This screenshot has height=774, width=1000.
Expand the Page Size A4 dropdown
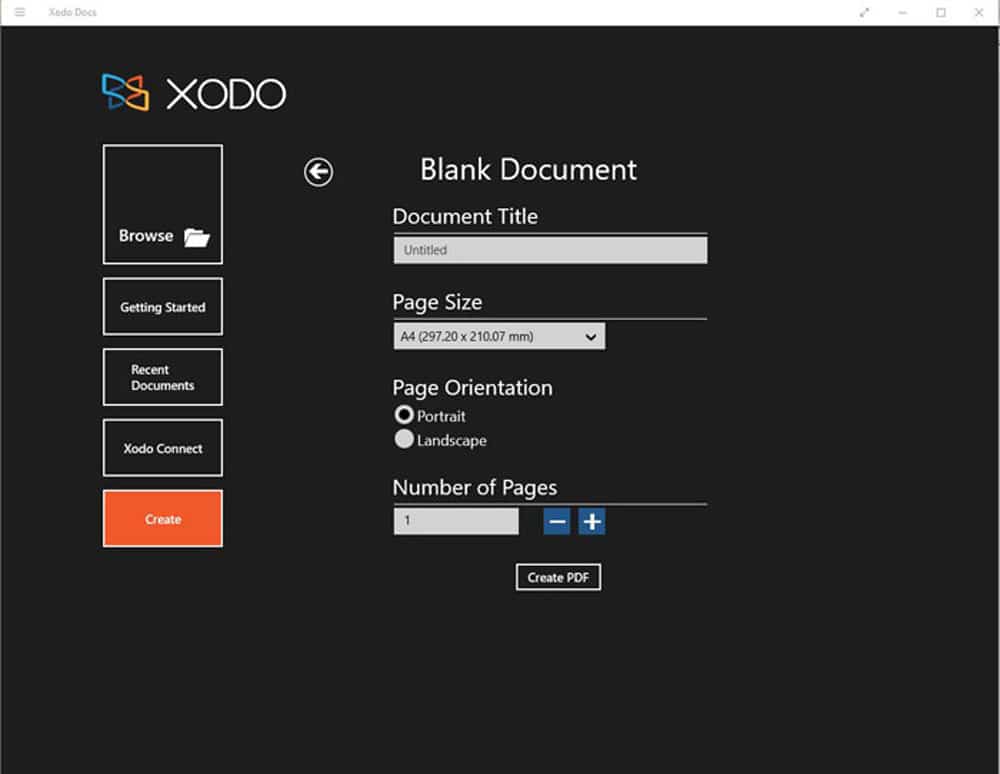(x=499, y=337)
